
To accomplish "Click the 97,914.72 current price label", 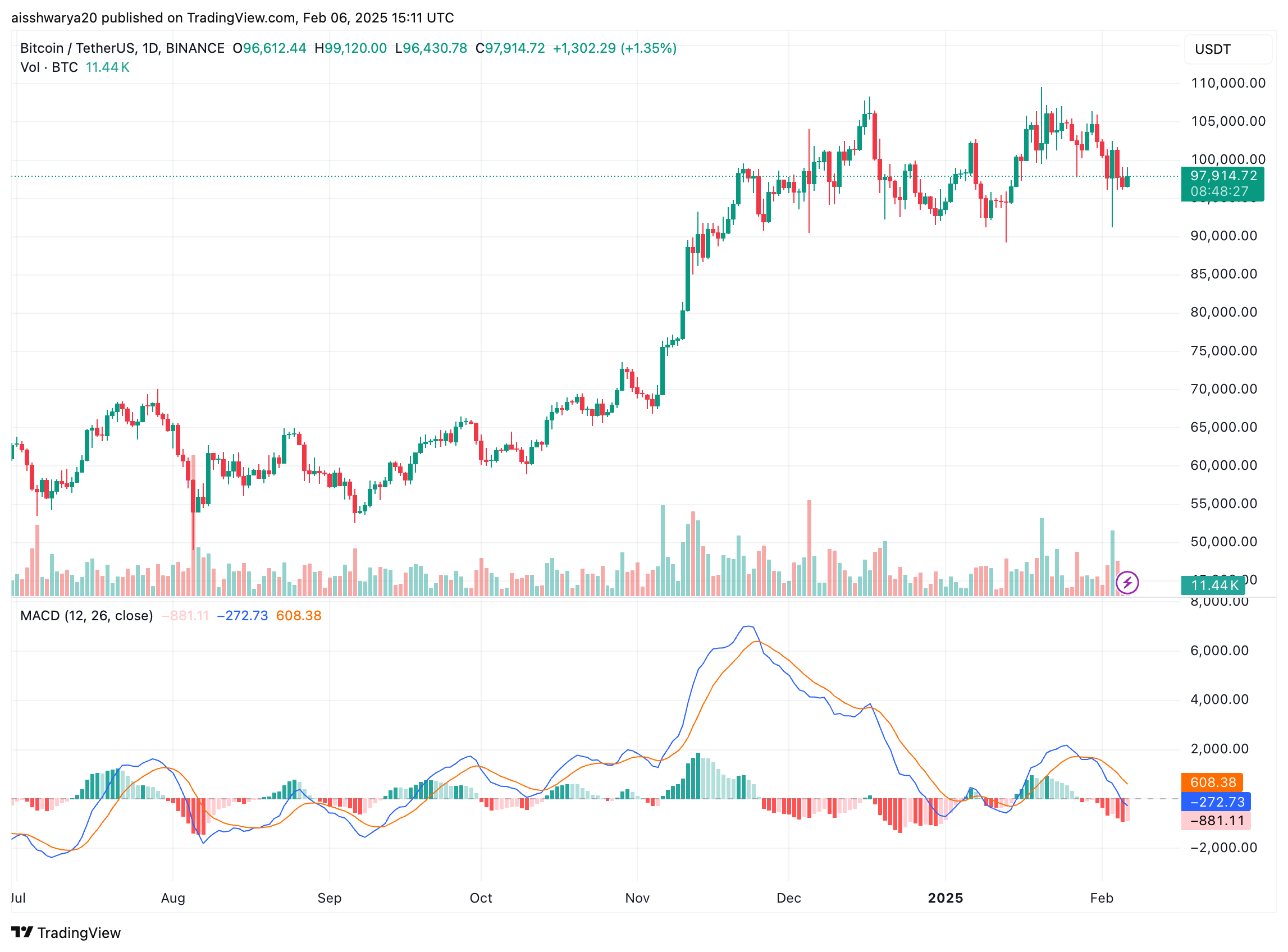I will (1223, 176).
